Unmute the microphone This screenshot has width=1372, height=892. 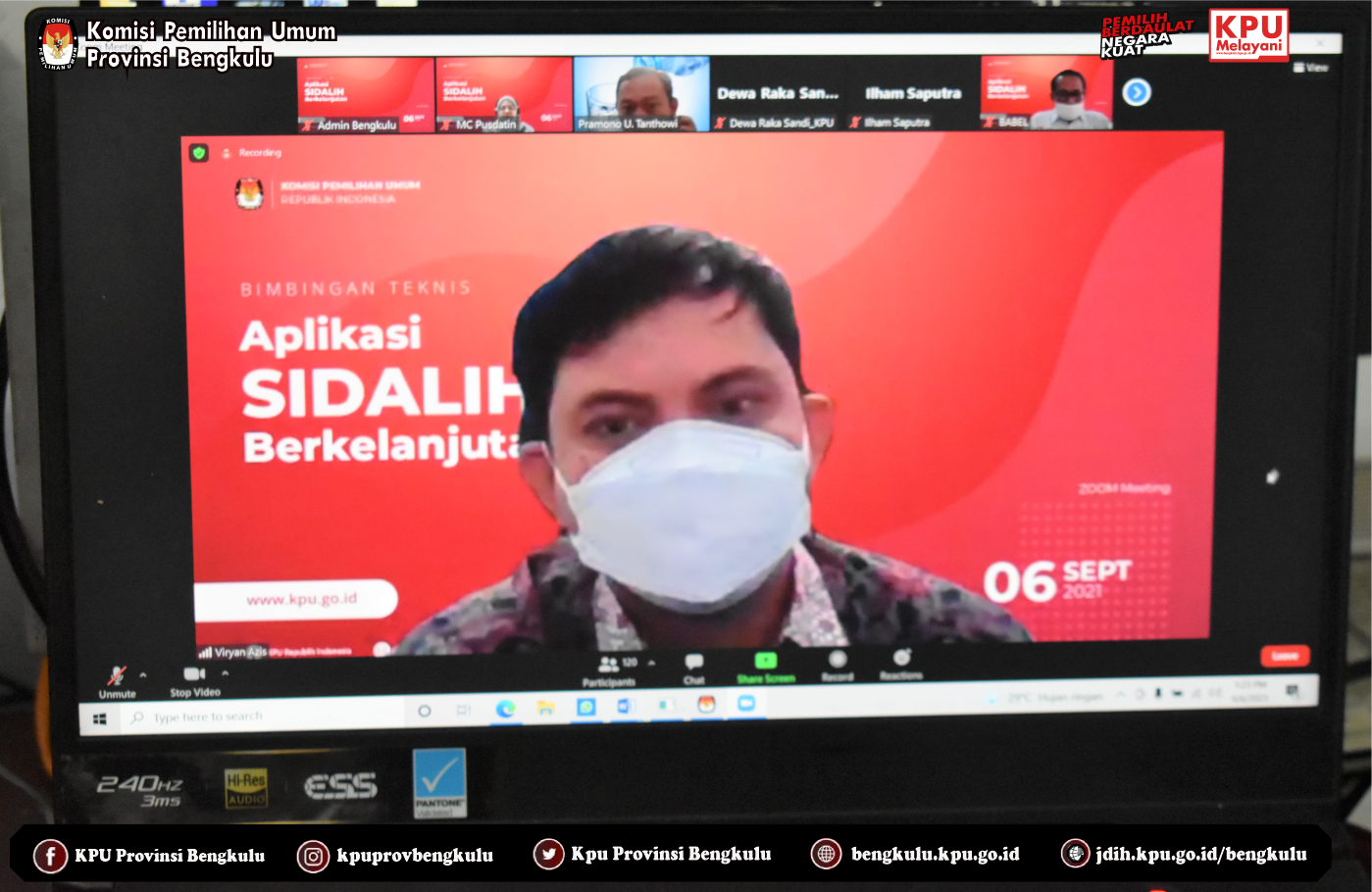(116, 675)
